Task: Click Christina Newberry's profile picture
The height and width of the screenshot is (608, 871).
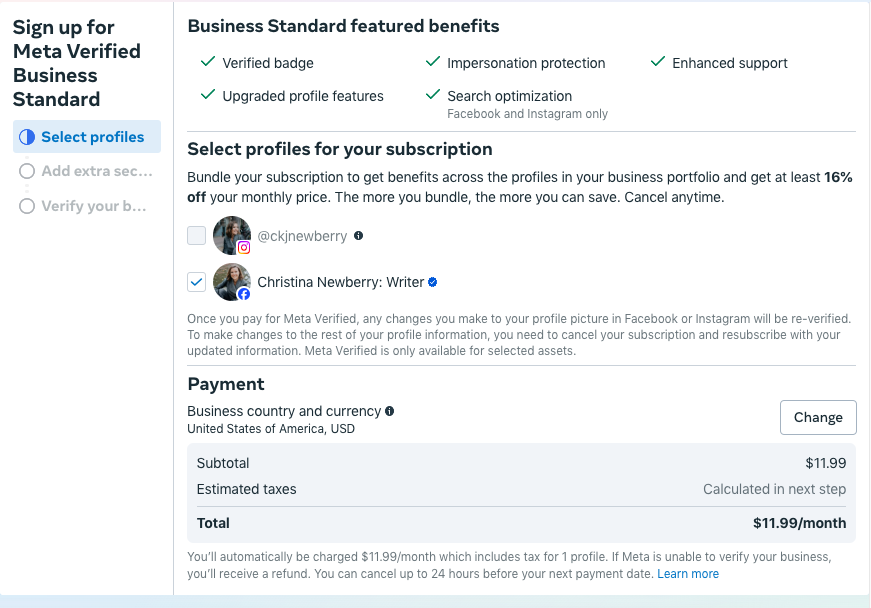Action: [x=232, y=281]
